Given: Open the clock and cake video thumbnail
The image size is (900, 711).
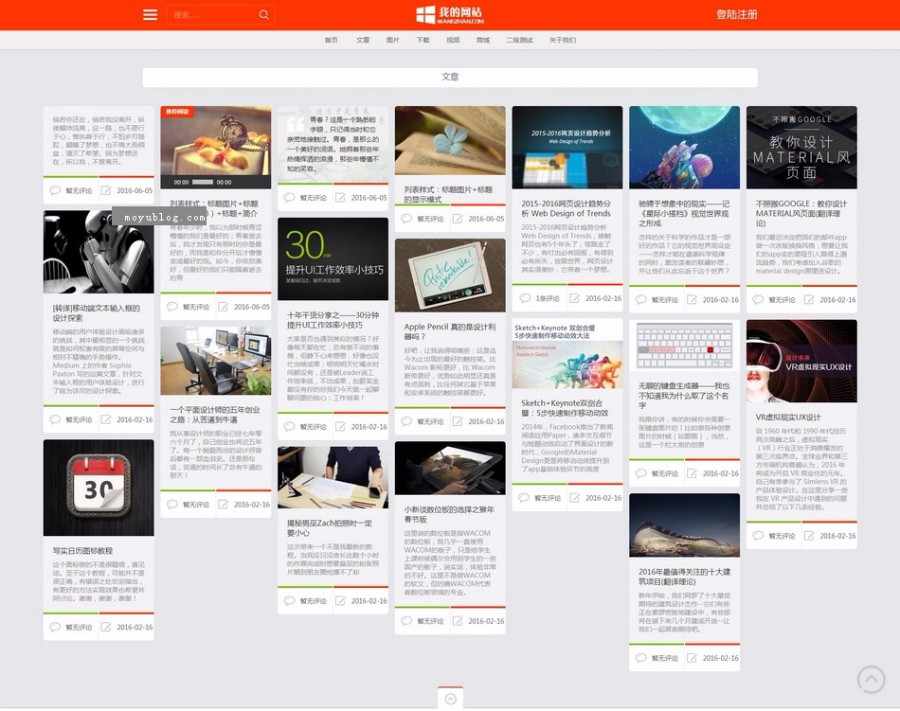Looking at the screenshot, I should [216, 147].
